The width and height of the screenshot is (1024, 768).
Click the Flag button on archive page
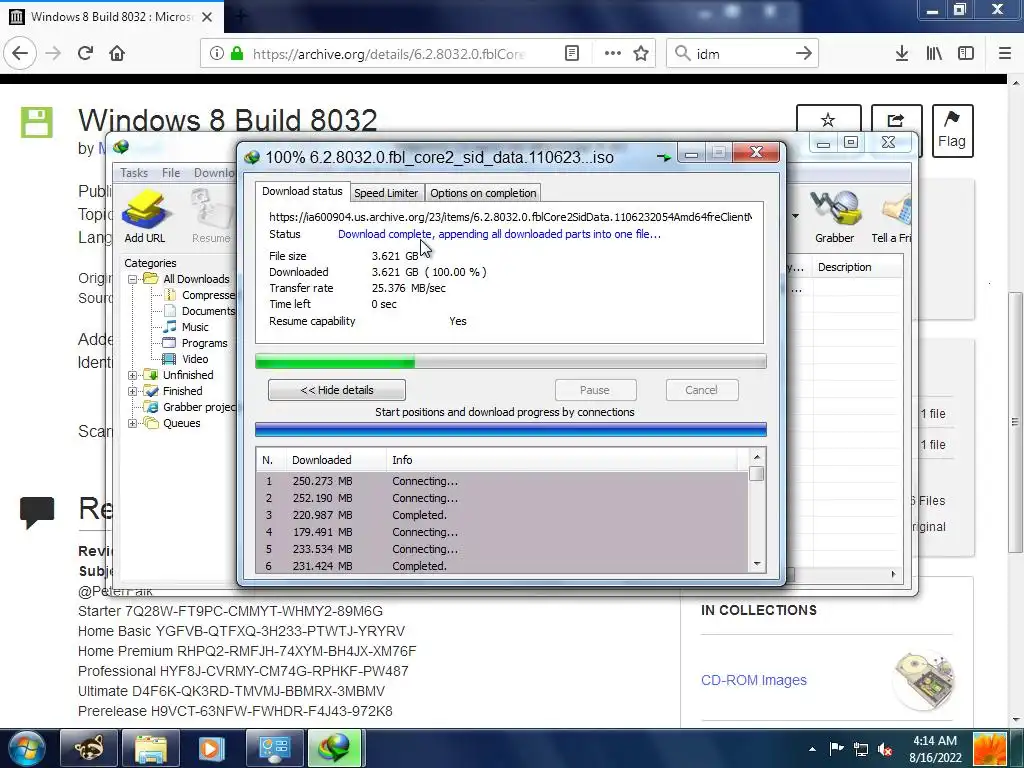(x=952, y=131)
